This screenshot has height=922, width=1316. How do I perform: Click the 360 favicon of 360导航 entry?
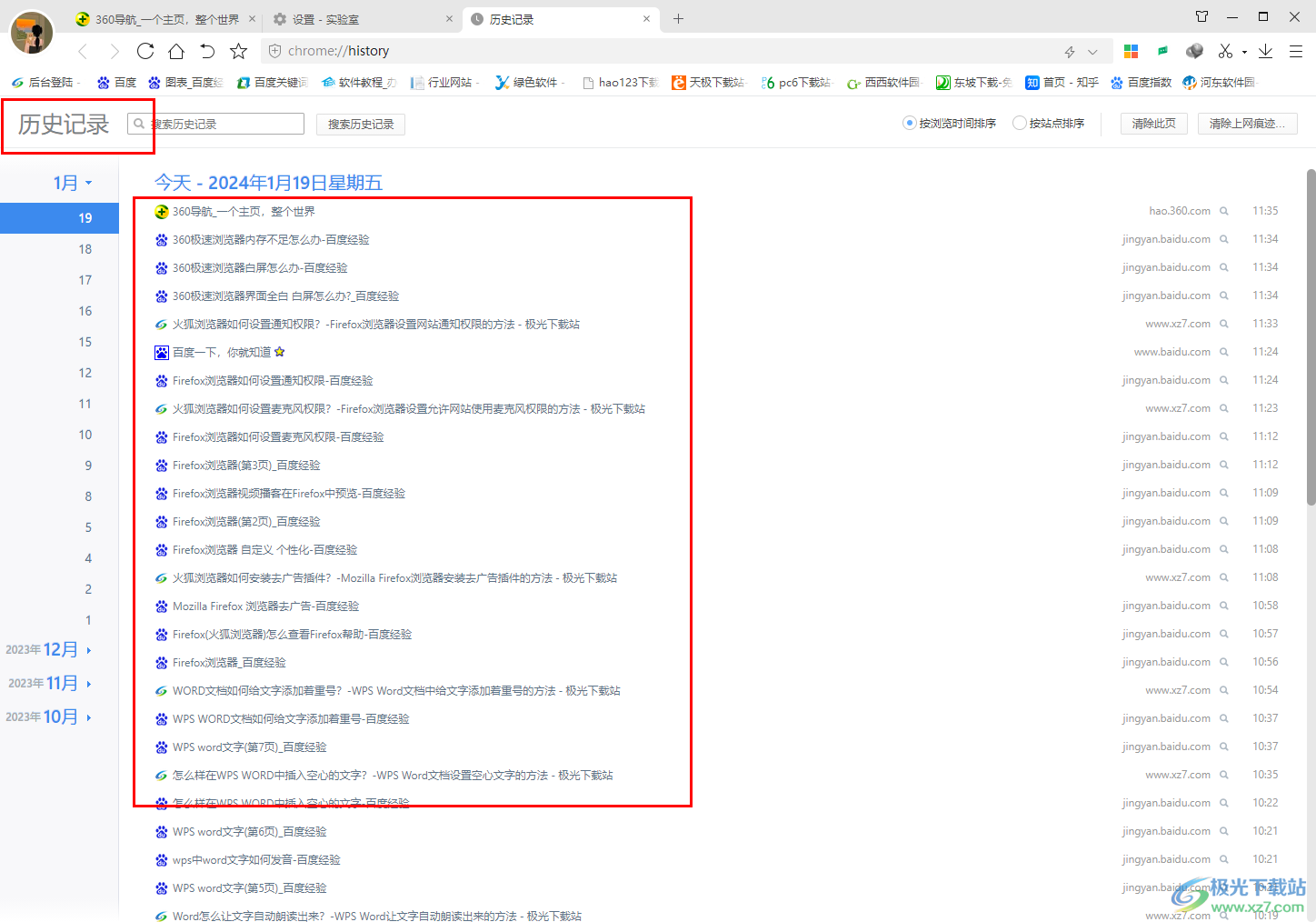tap(161, 211)
